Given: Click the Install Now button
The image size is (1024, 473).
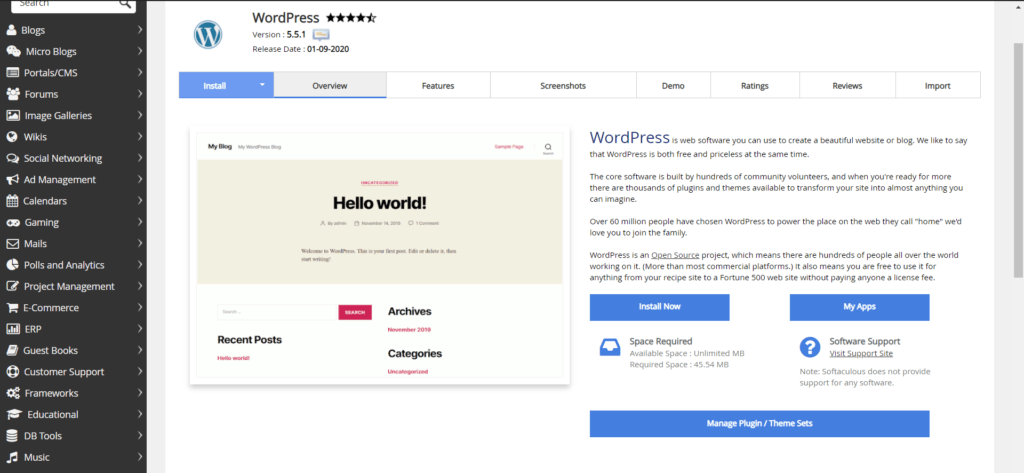Looking at the screenshot, I should coord(660,307).
